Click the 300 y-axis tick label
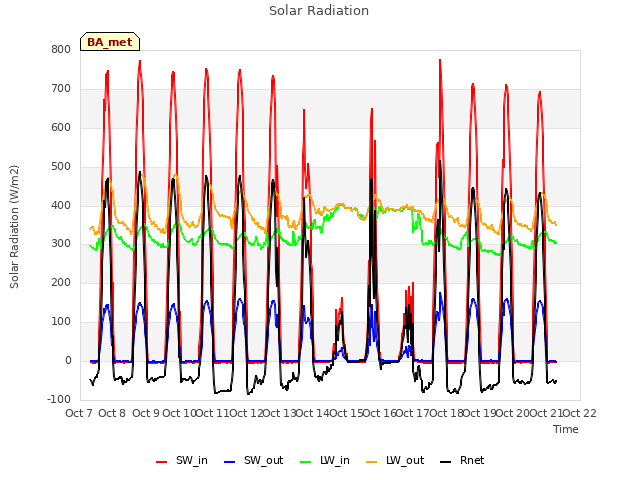Screen dimensions: 640x480 [x=61, y=244]
